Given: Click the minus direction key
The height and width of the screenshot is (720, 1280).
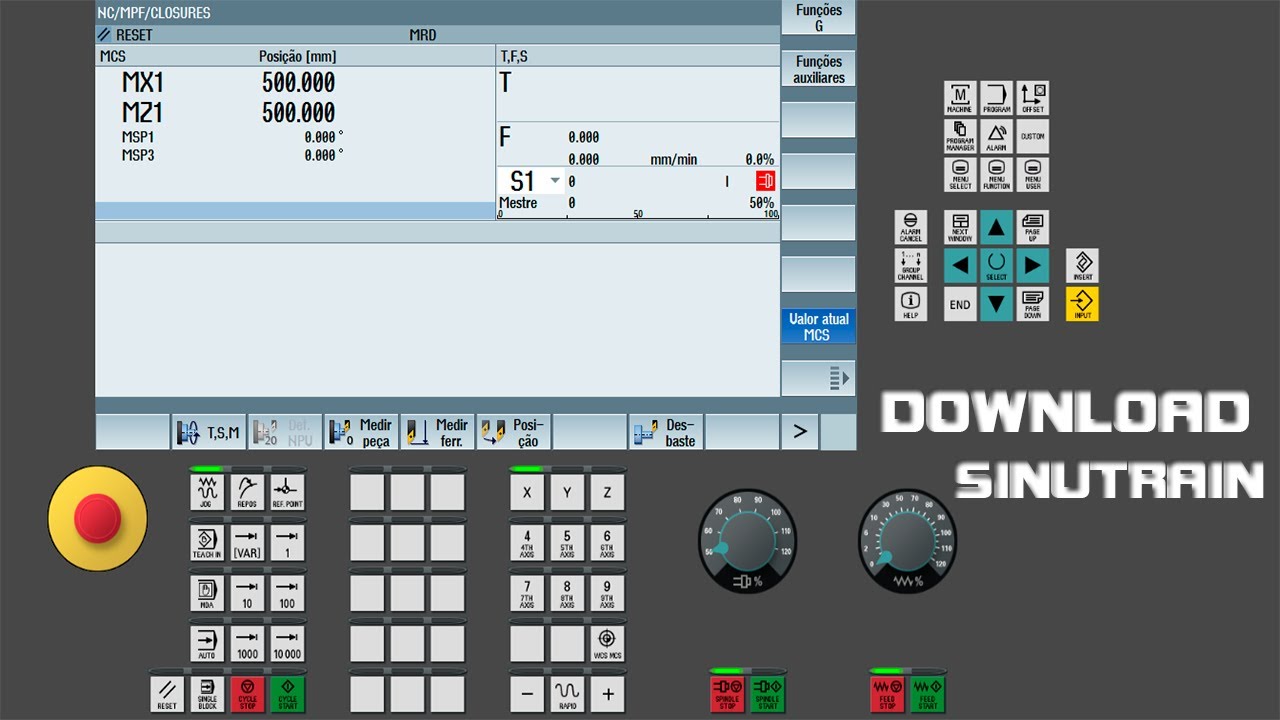Looking at the screenshot, I should (527, 693).
